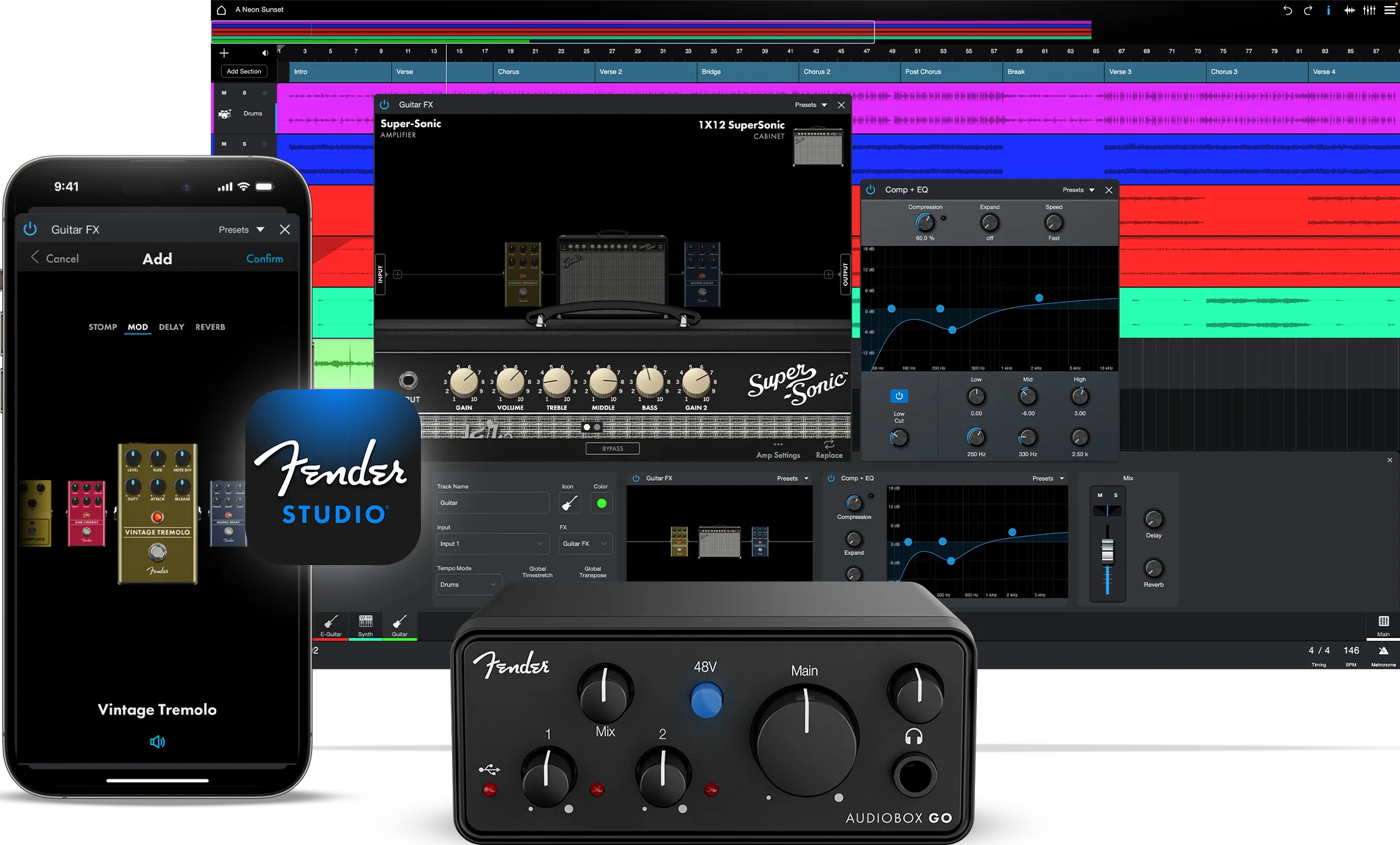
Task: Click the speaker icon near the timeline ruler
Action: 265,53
